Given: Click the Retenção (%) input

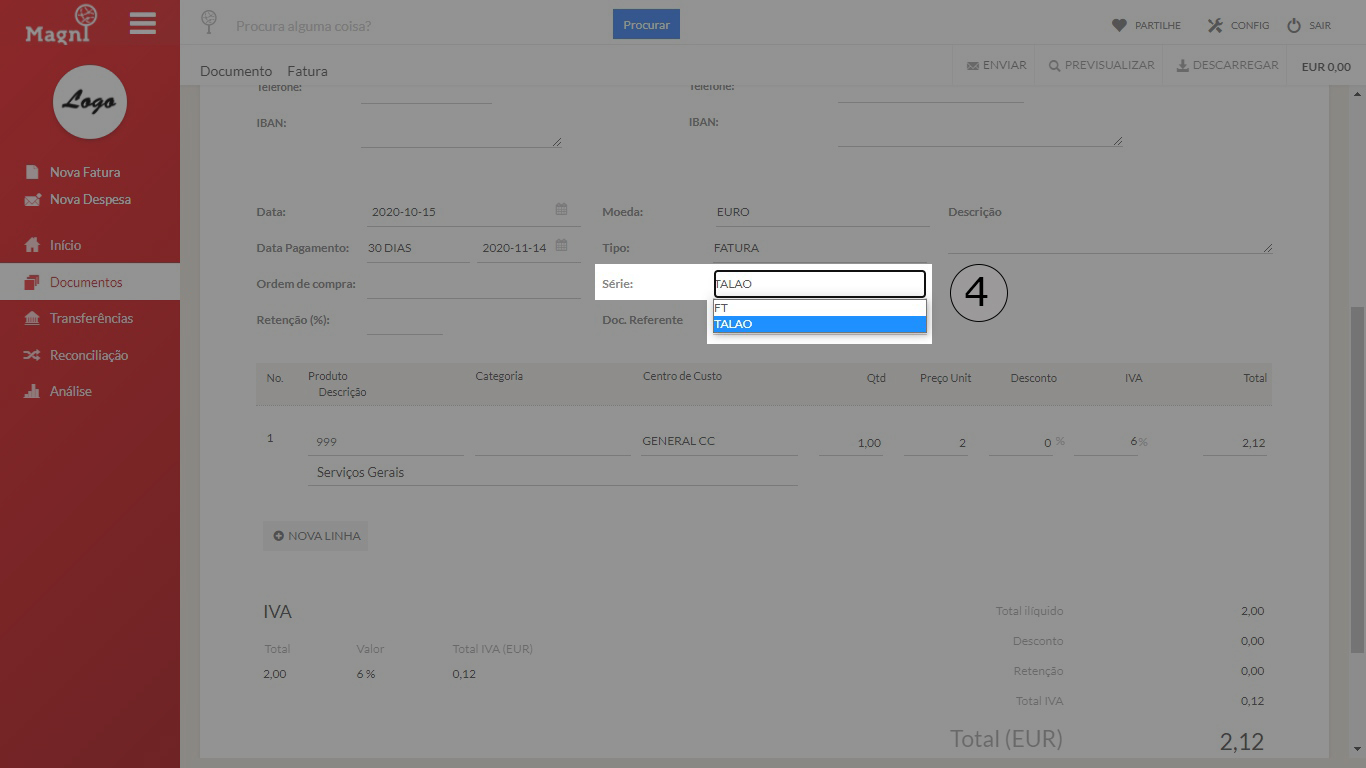Looking at the screenshot, I should pyautogui.click(x=404, y=320).
